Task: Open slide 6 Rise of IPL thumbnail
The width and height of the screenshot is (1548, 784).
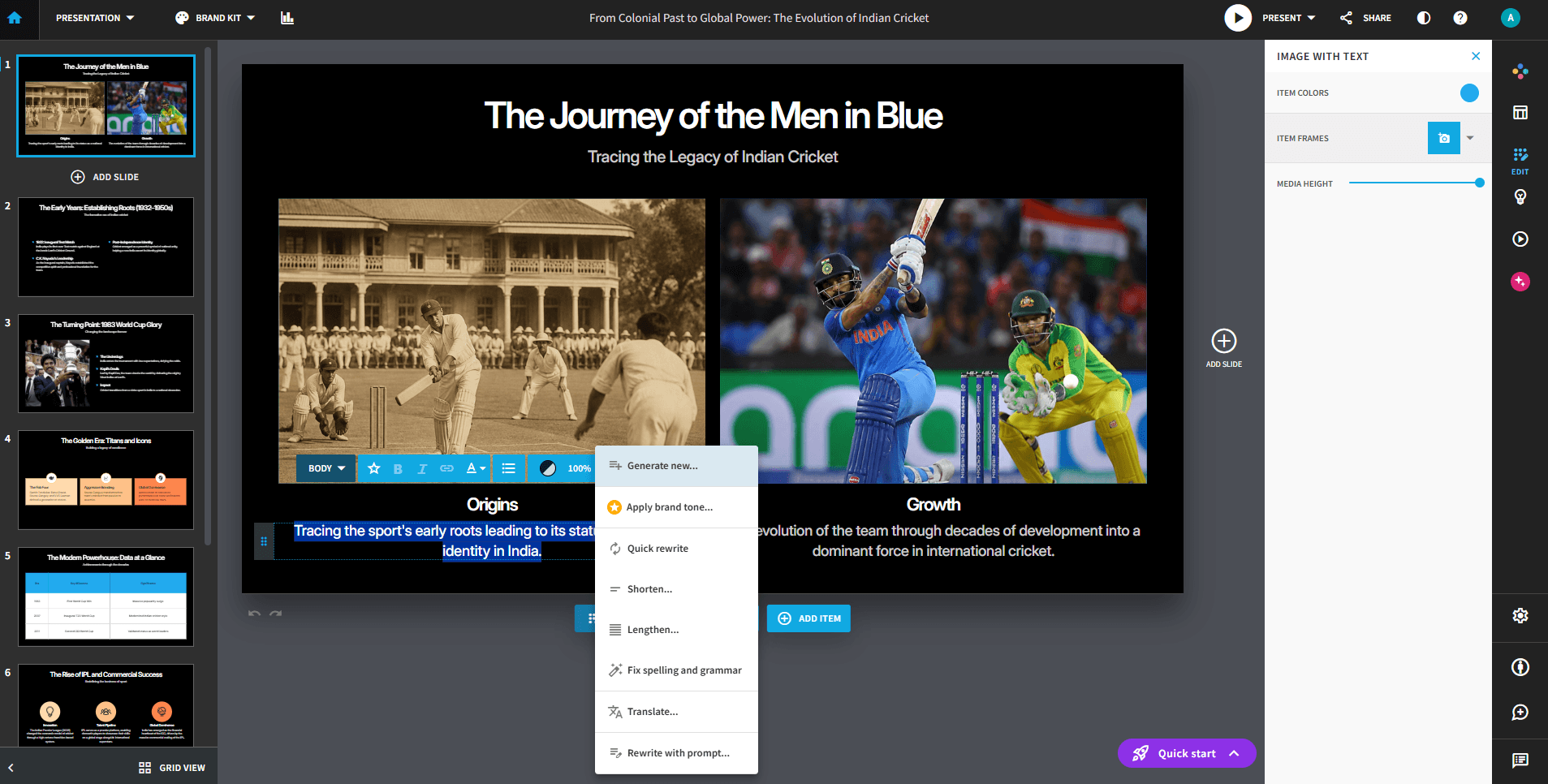Action: point(106,705)
